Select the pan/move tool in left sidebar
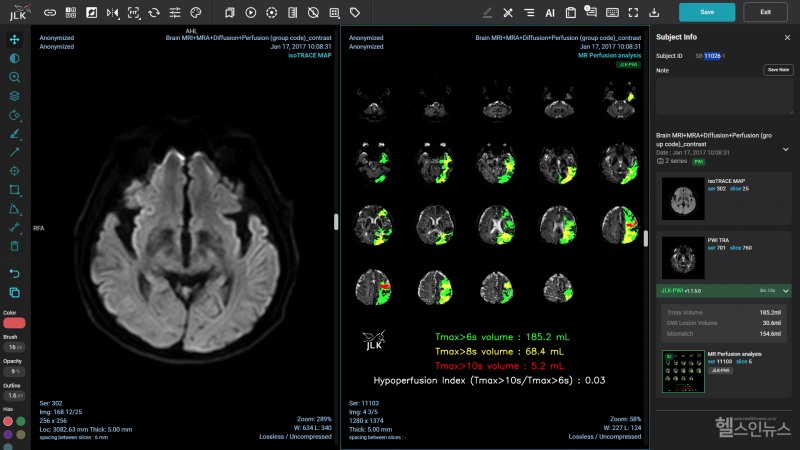800x450 pixels. tap(14, 39)
